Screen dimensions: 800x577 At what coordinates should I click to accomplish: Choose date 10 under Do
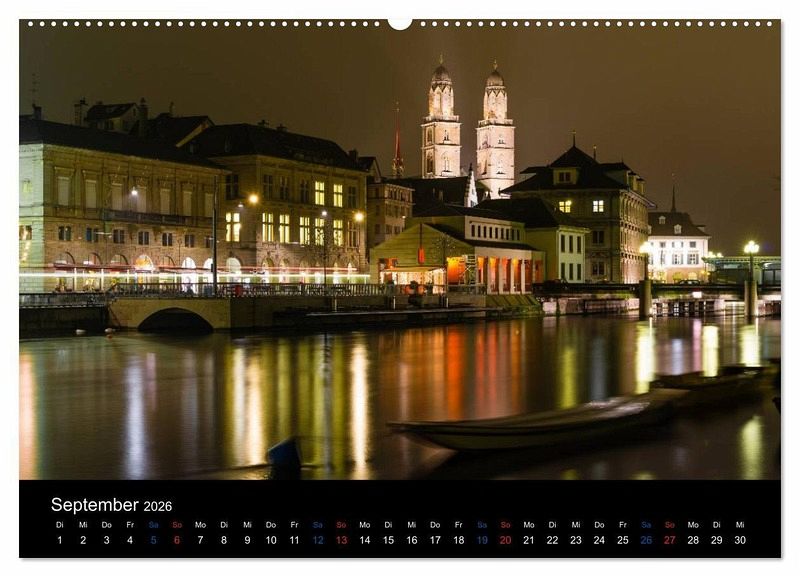pos(271,540)
